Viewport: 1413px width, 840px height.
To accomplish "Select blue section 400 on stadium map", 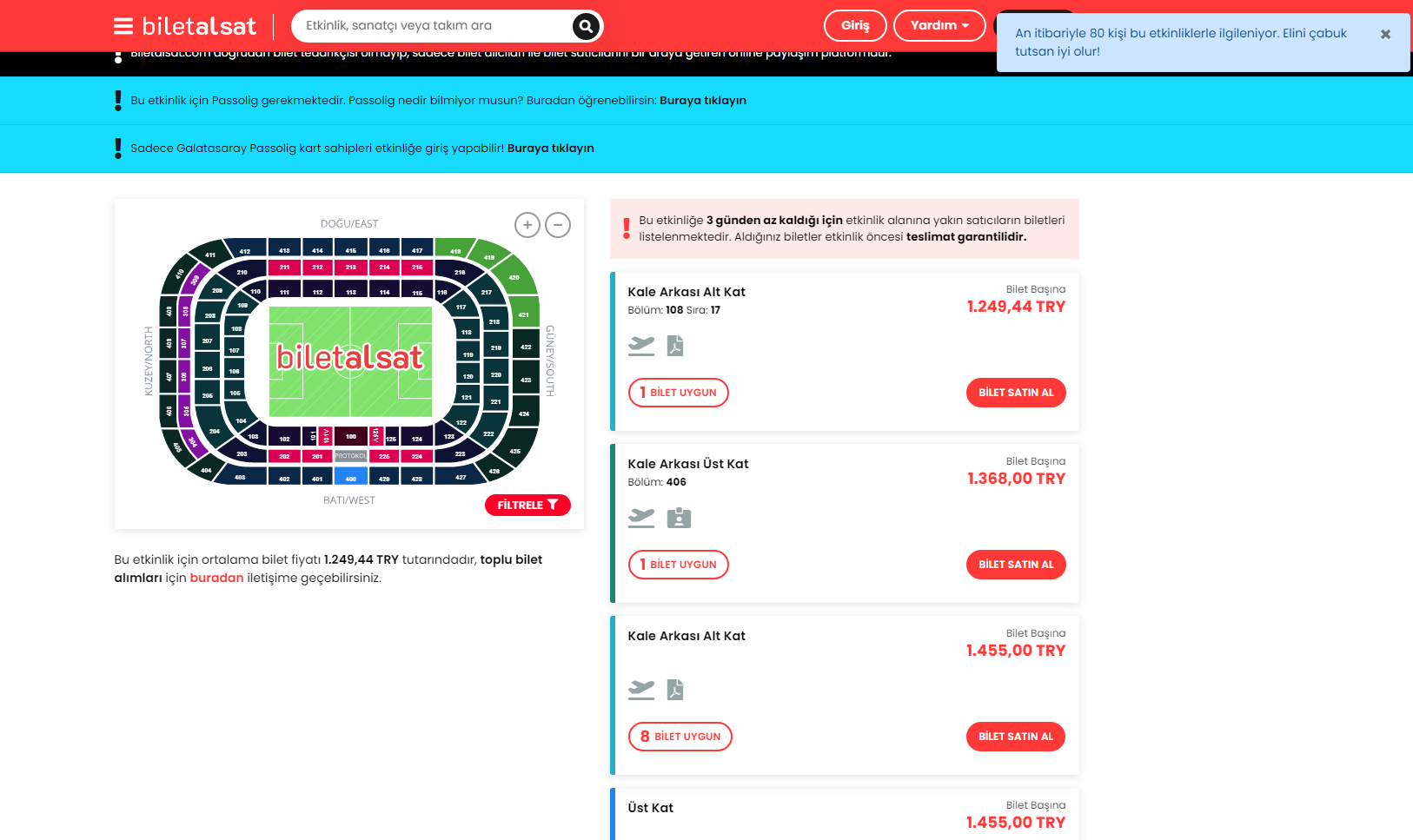I will [x=351, y=478].
